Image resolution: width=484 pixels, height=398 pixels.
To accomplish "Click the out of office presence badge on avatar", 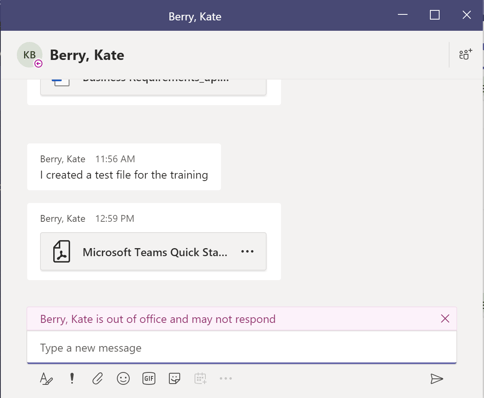I will click(38, 63).
